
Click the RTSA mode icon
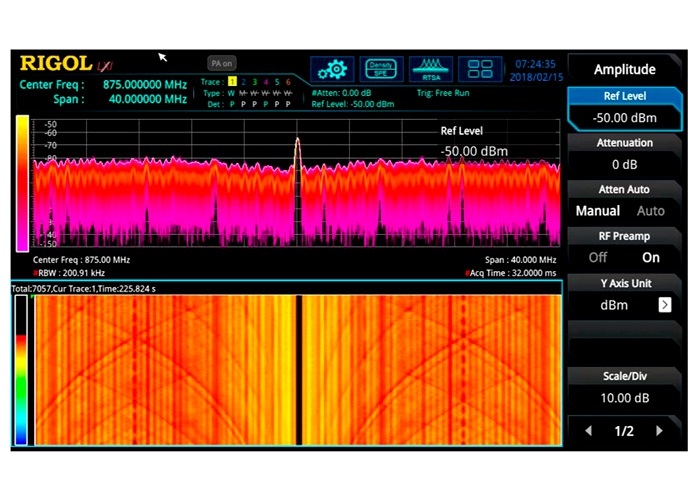431,69
